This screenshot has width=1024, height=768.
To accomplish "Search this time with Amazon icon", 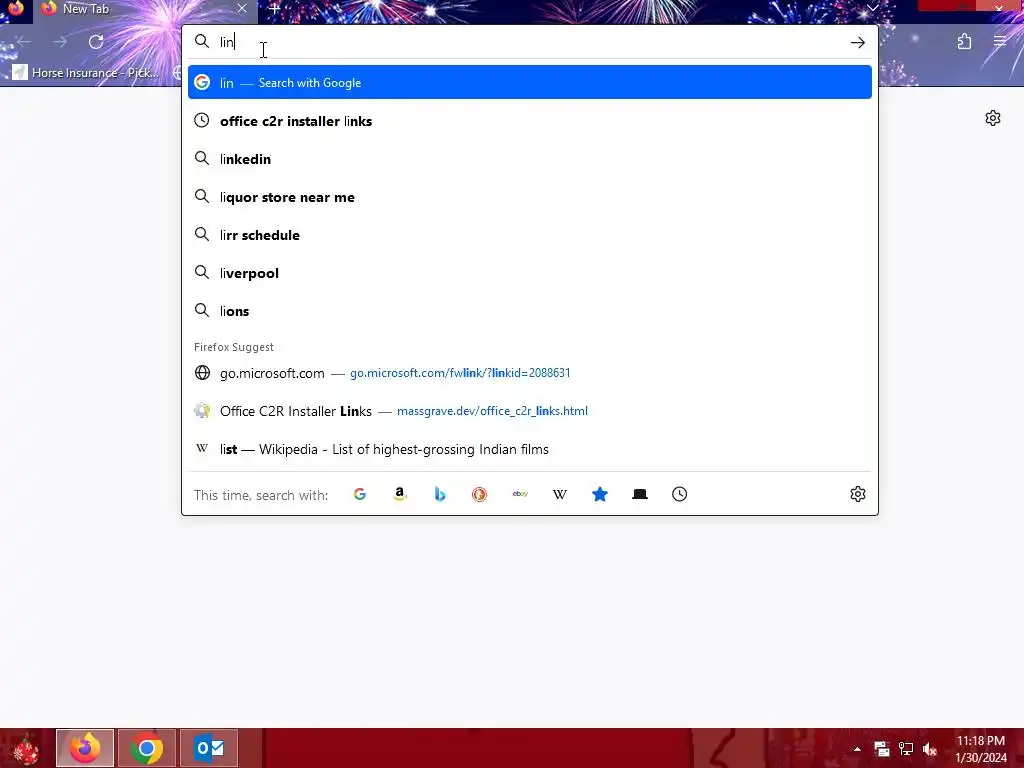I will click(400, 494).
